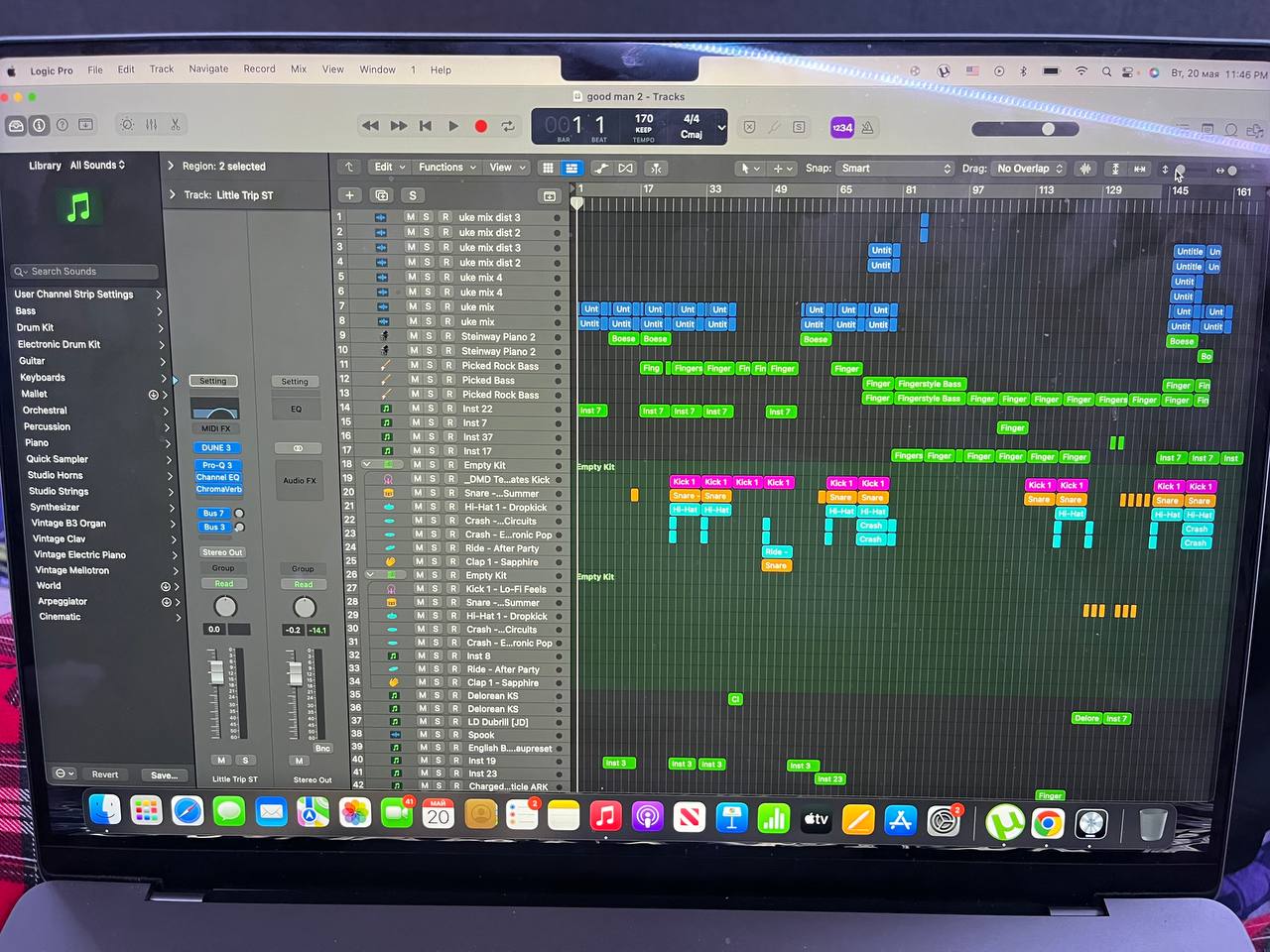Toggle the Count-in 1234 button
Viewport: 1270px width, 952px height.
click(x=842, y=127)
